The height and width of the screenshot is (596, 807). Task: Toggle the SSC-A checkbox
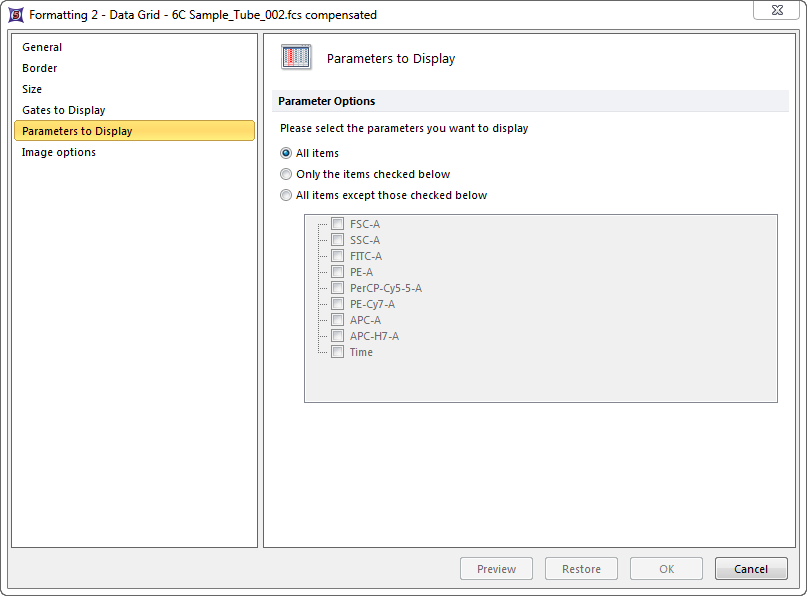click(x=338, y=240)
